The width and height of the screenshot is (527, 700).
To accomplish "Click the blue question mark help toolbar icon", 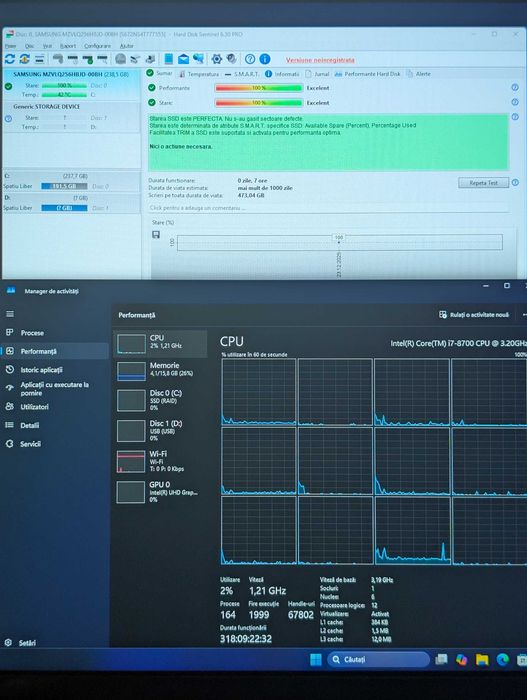I will tap(250, 59).
